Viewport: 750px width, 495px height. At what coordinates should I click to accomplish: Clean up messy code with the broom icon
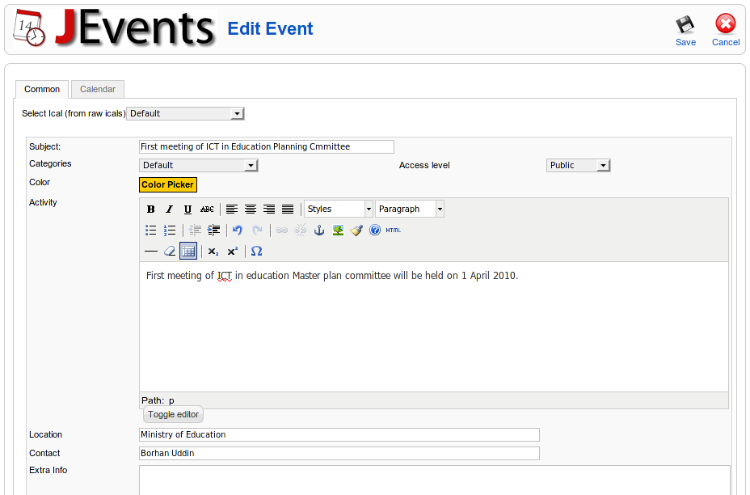coord(356,230)
